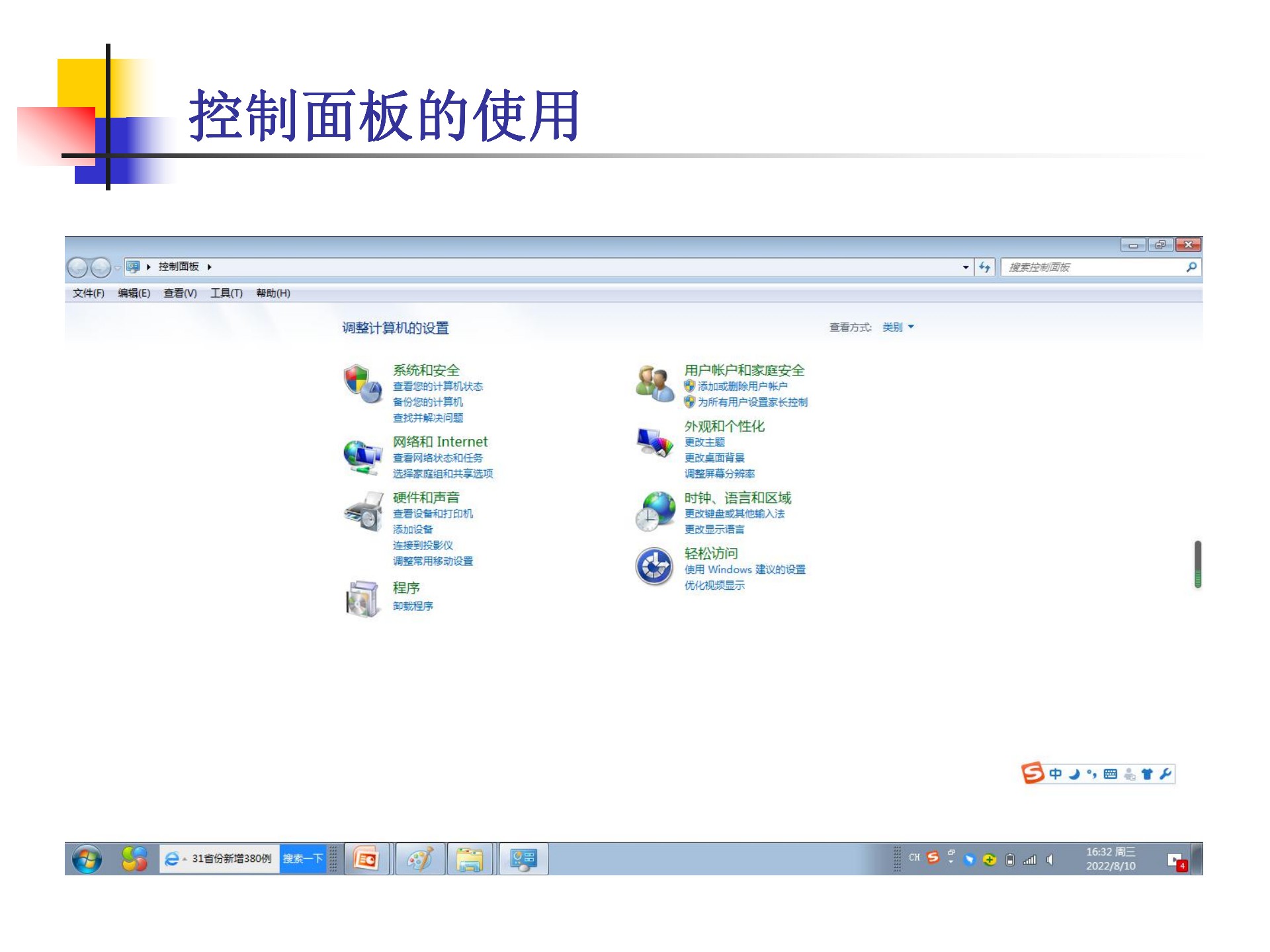Click the Programs category icon

click(x=362, y=598)
